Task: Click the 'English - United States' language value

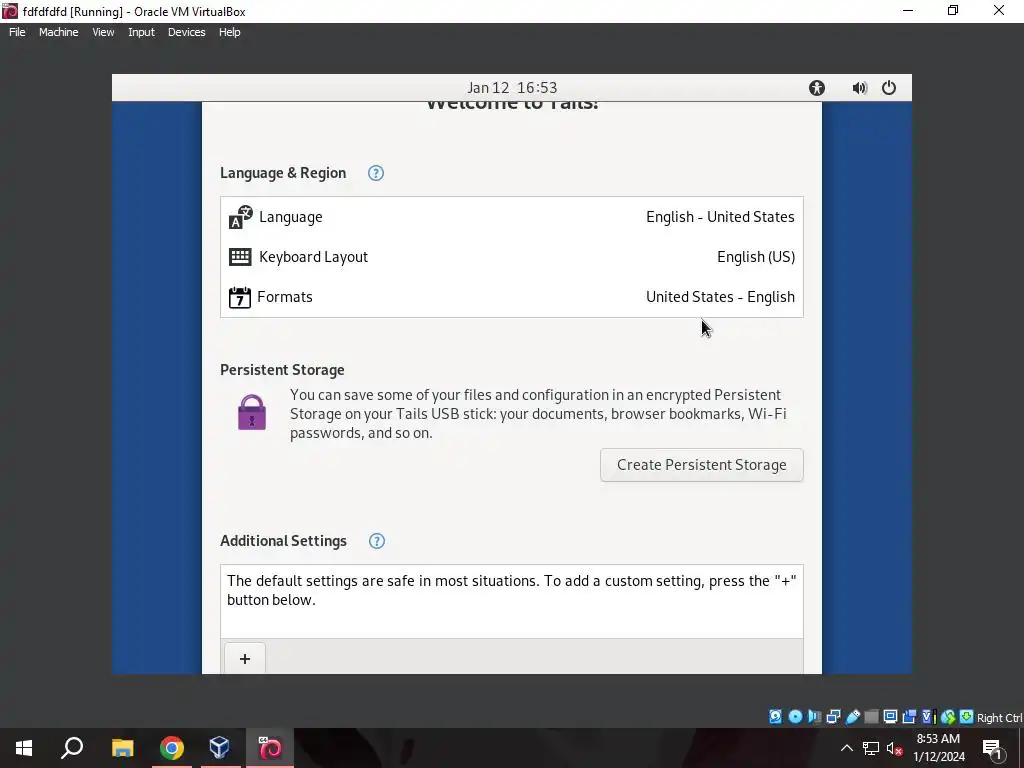Action: [720, 217]
